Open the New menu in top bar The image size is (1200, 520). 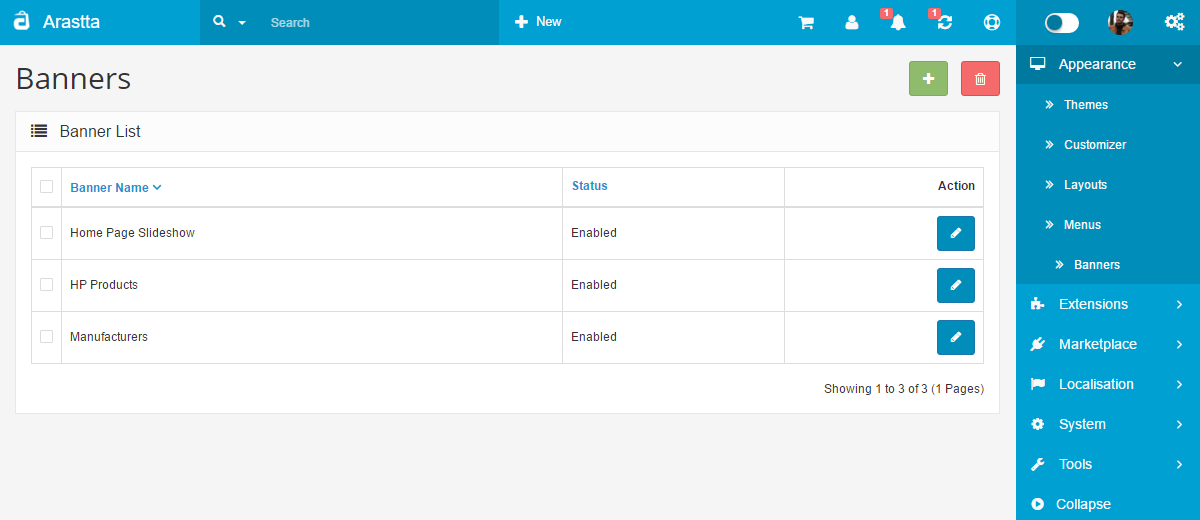[538, 22]
